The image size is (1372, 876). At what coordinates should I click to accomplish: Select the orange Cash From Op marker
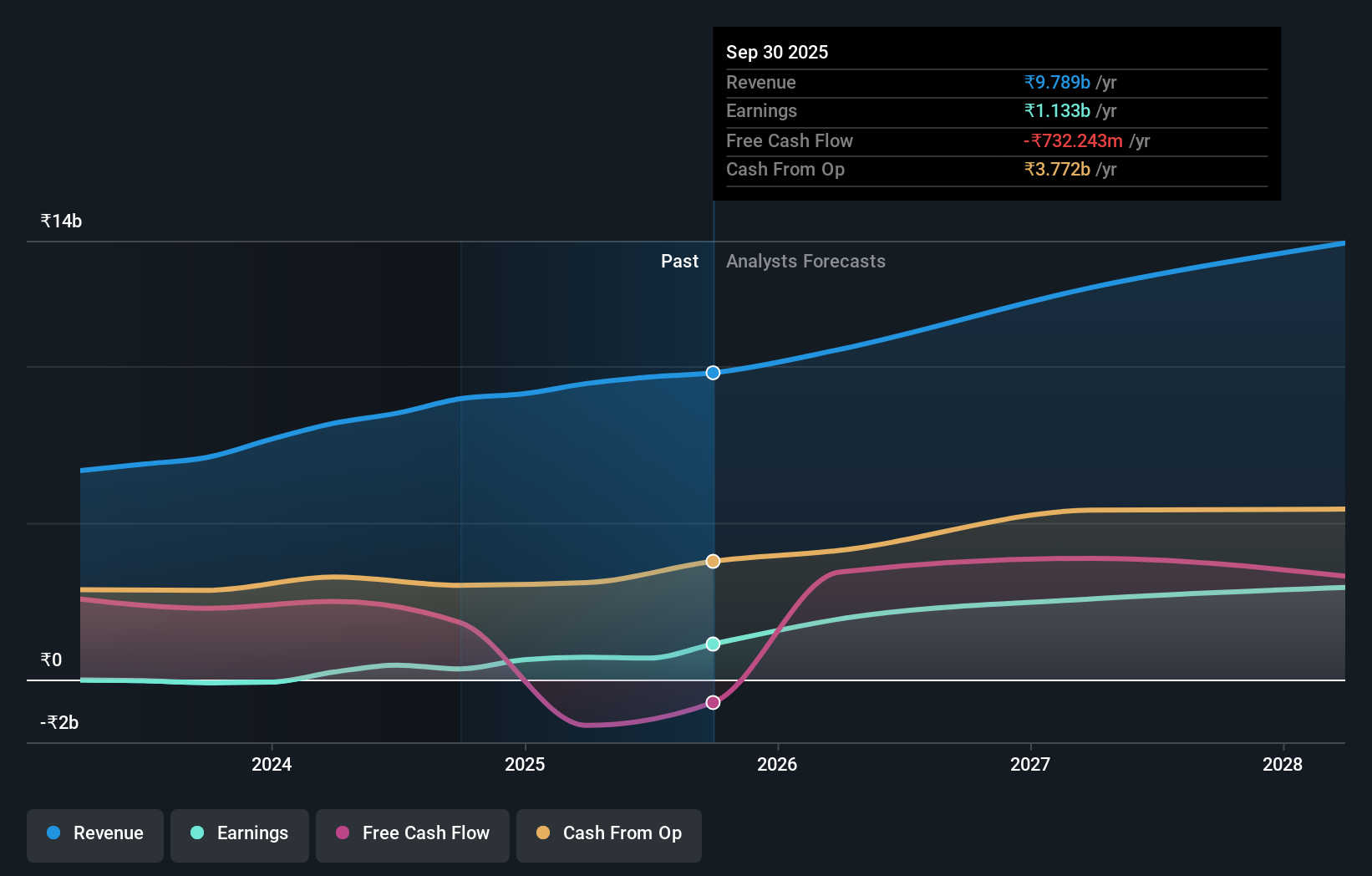pyautogui.click(x=712, y=561)
